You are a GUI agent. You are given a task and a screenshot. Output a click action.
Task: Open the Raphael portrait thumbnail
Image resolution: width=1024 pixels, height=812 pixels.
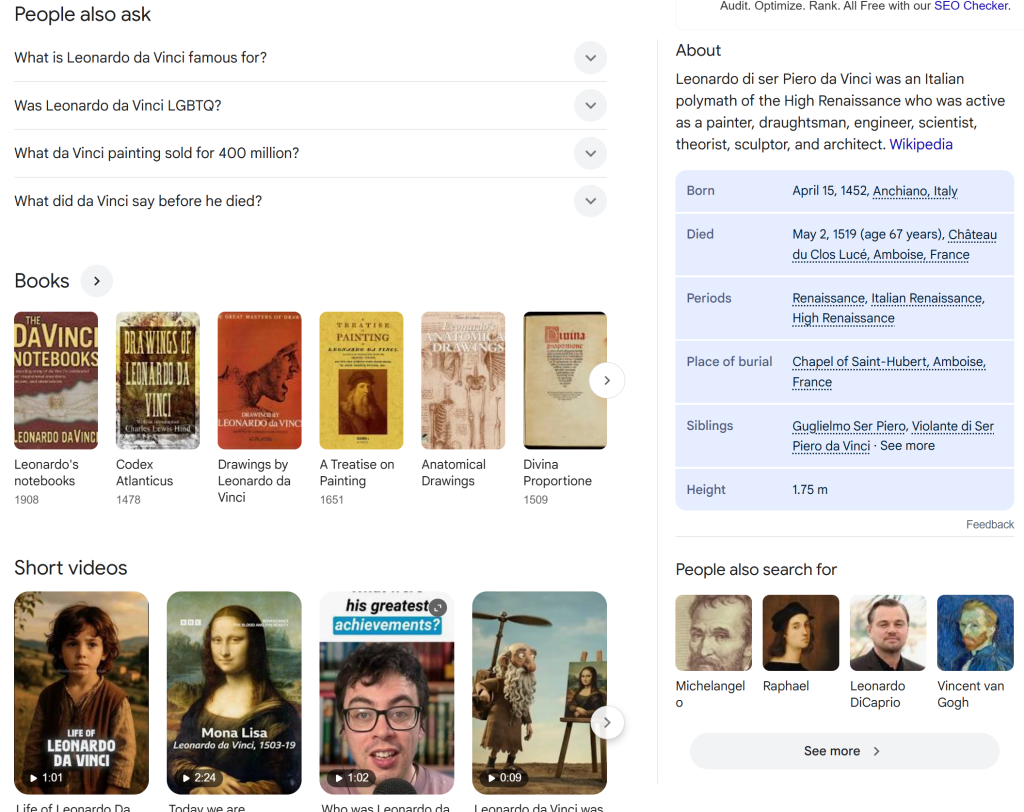coord(801,633)
